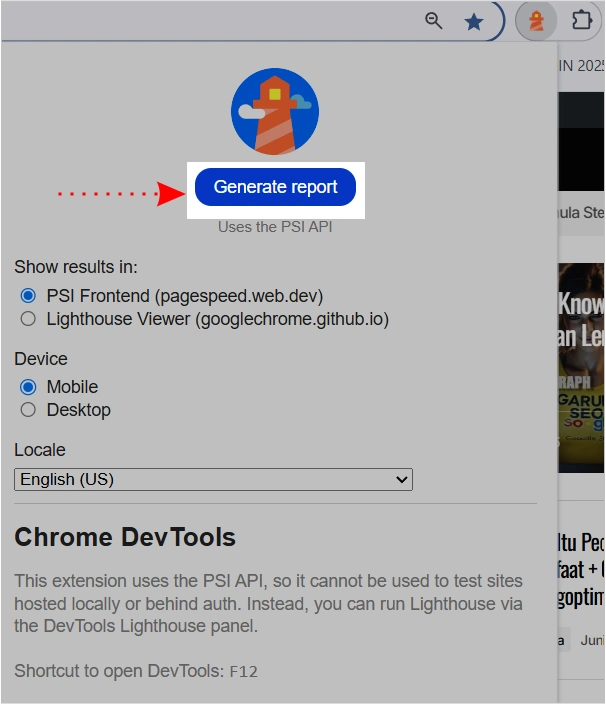The width and height of the screenshot is (606, 704).
Task: Click the zoom magnifier icon in address bar
Action: tap(433, 21)
